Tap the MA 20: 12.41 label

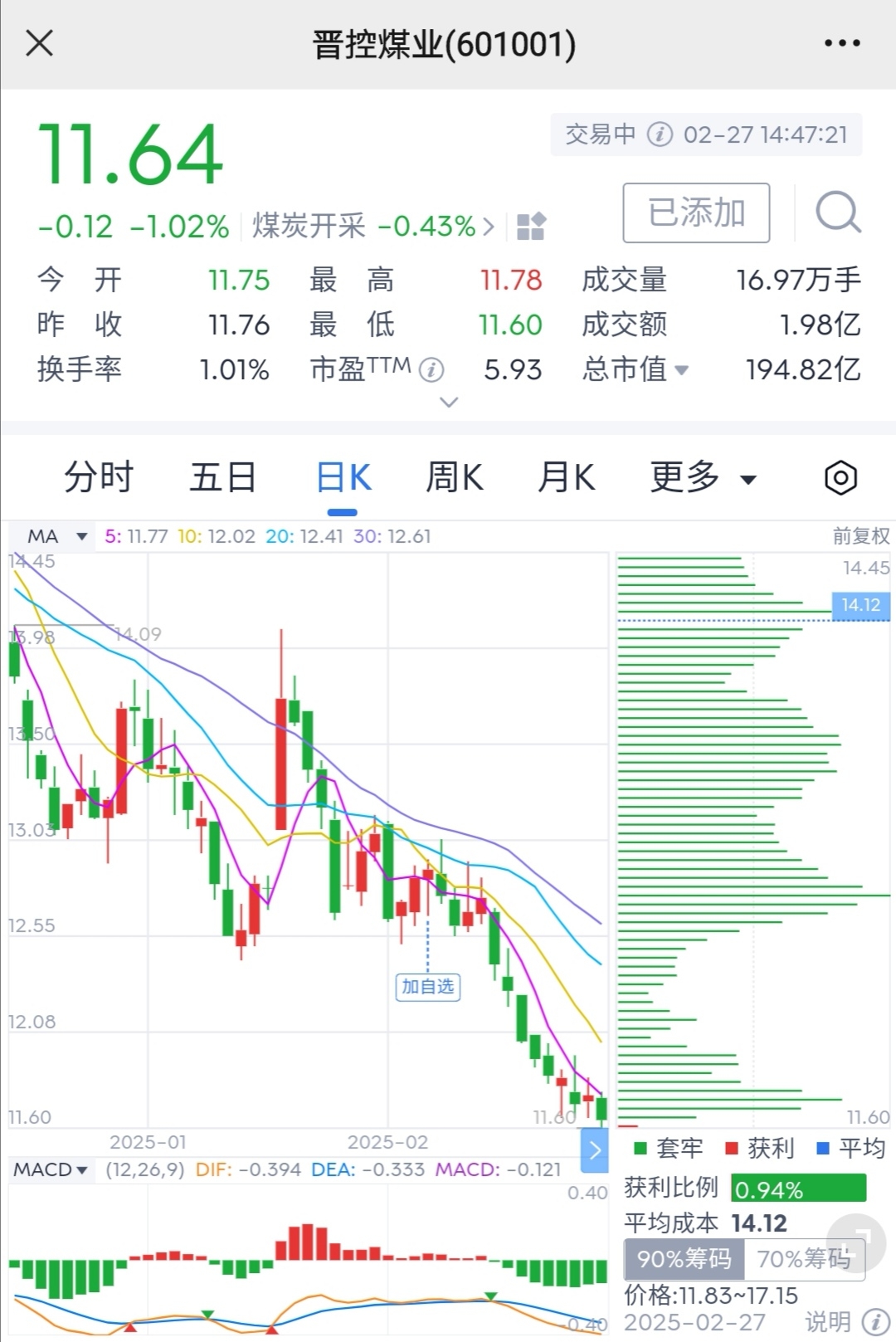pyautogui.click(x=304, y=536)
